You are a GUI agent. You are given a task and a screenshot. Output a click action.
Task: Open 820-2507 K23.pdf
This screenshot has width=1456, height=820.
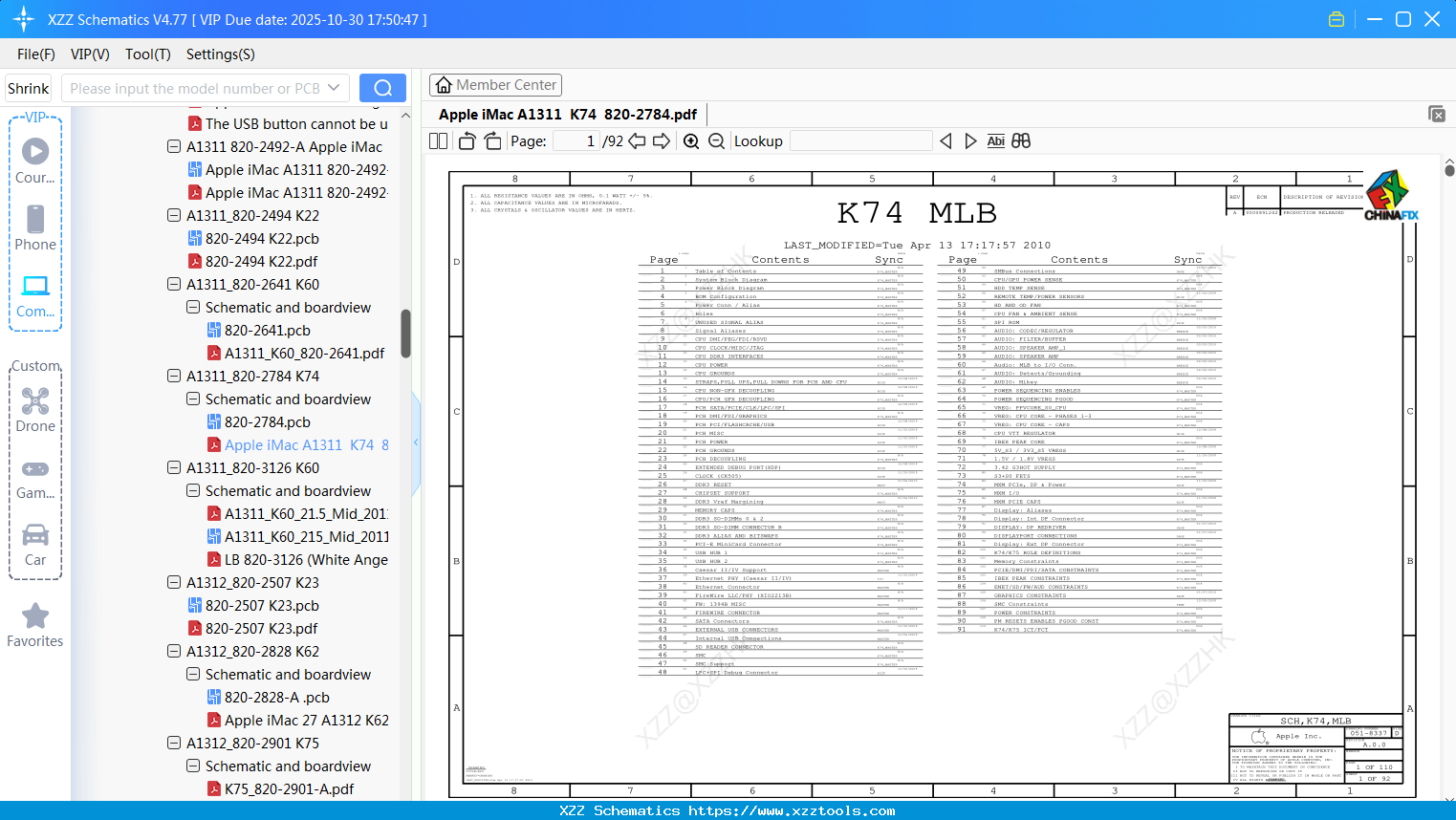coord(261,629)
